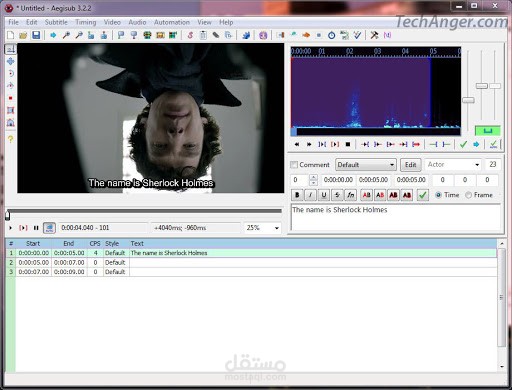Open the Attachments paperclip icon
The image size is (512, 390).
pyautogui.click(x=216, y=35)
